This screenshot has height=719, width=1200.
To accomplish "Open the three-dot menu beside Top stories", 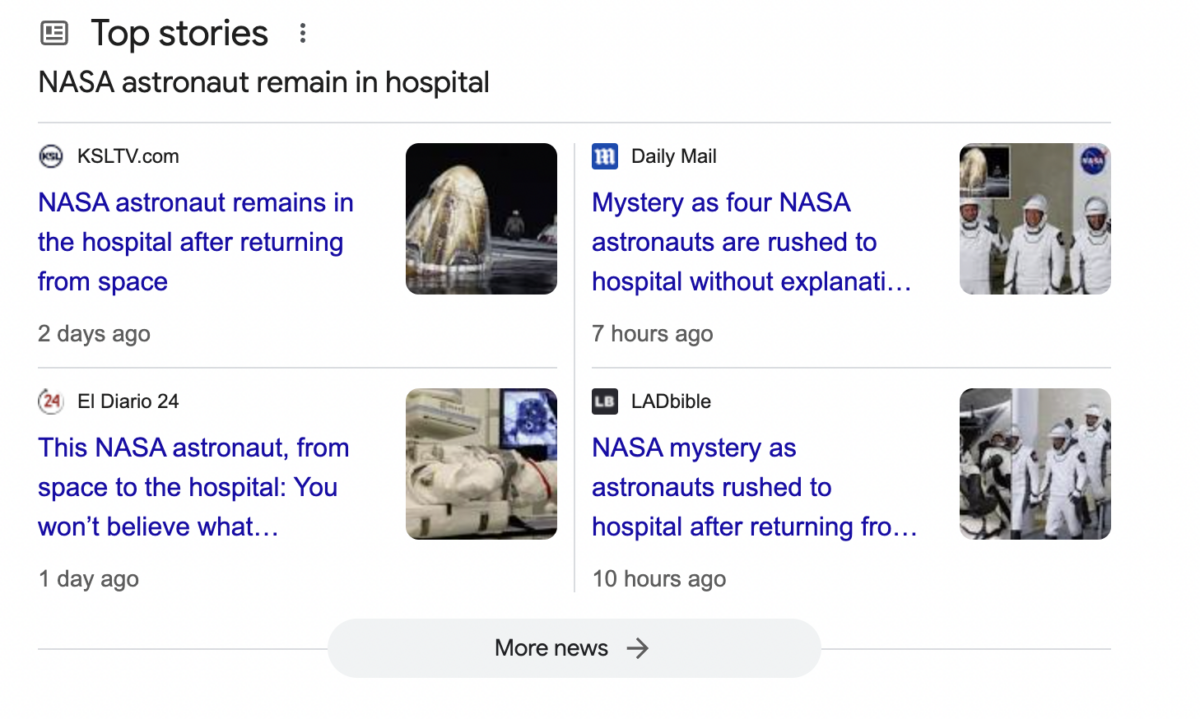I will tap(302, 34).
